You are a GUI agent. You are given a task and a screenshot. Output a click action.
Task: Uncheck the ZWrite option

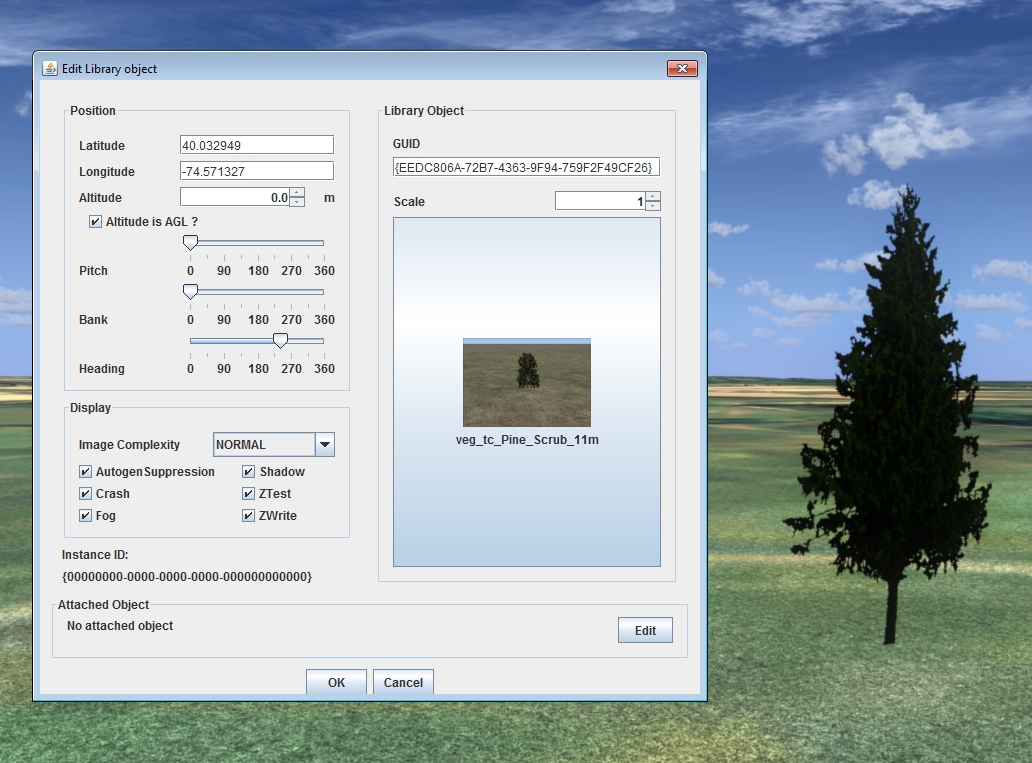coord(247,515)
